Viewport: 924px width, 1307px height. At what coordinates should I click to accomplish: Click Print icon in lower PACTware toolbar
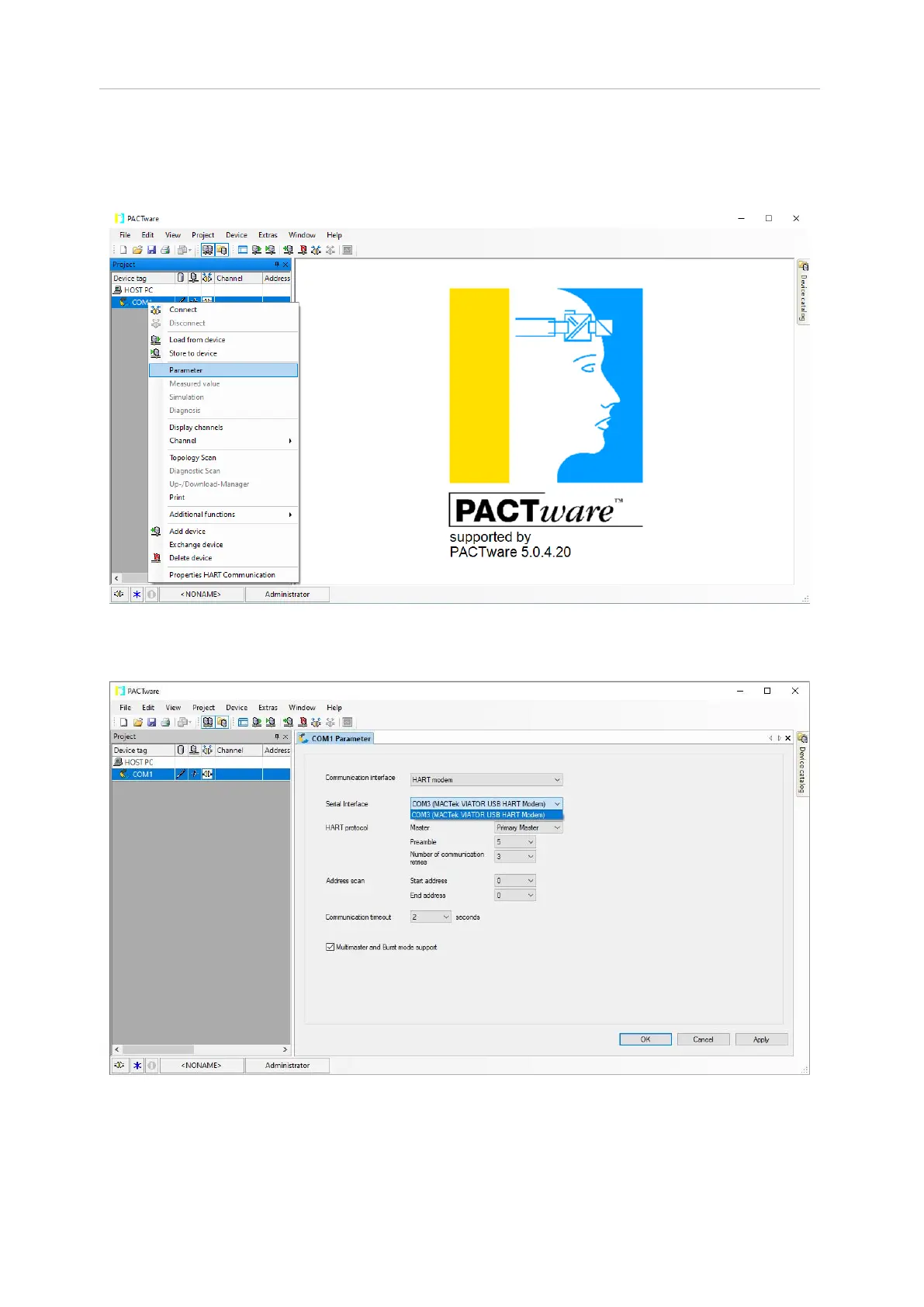165,722
